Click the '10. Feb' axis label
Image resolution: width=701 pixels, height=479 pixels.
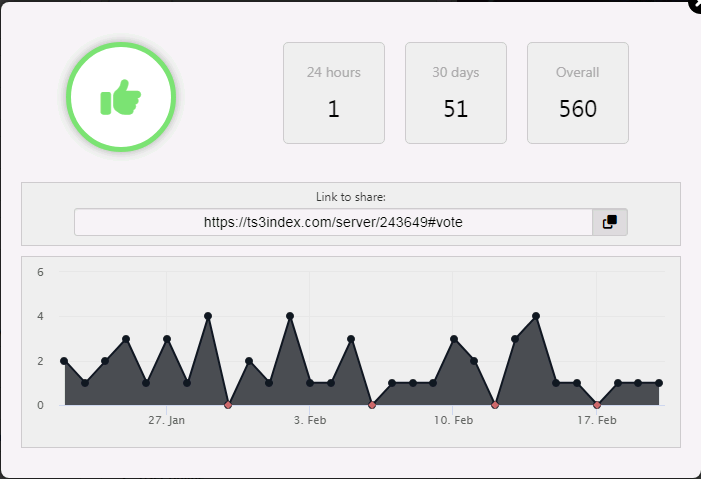coord(453,420)
